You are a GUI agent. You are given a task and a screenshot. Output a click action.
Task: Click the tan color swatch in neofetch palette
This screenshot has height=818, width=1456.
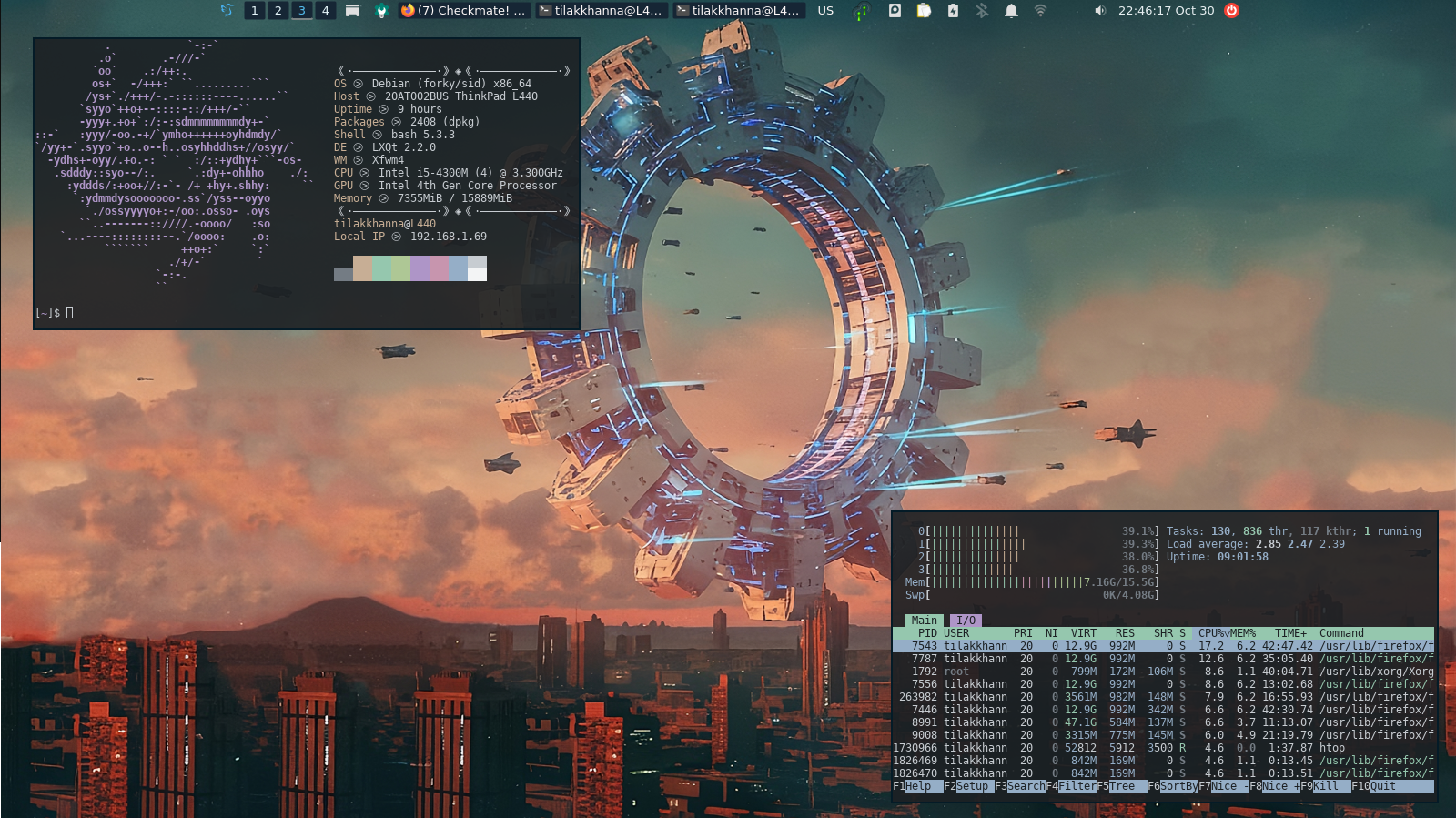362,268
